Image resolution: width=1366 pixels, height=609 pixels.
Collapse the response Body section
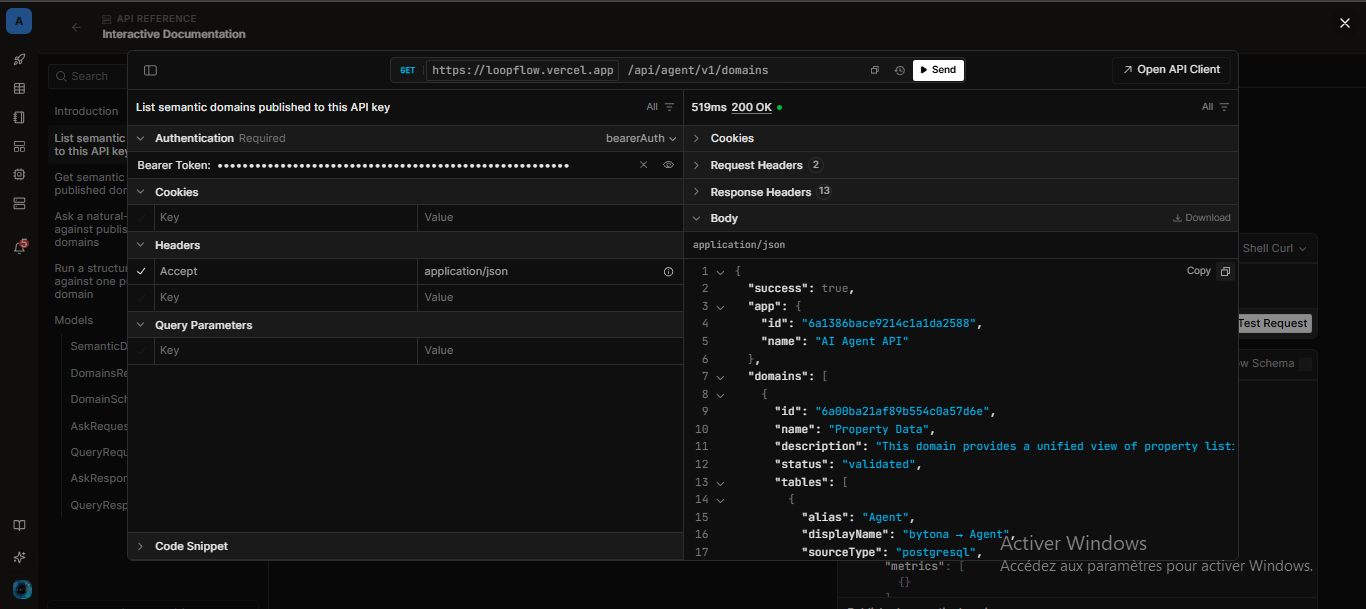(x=697, y=218)
